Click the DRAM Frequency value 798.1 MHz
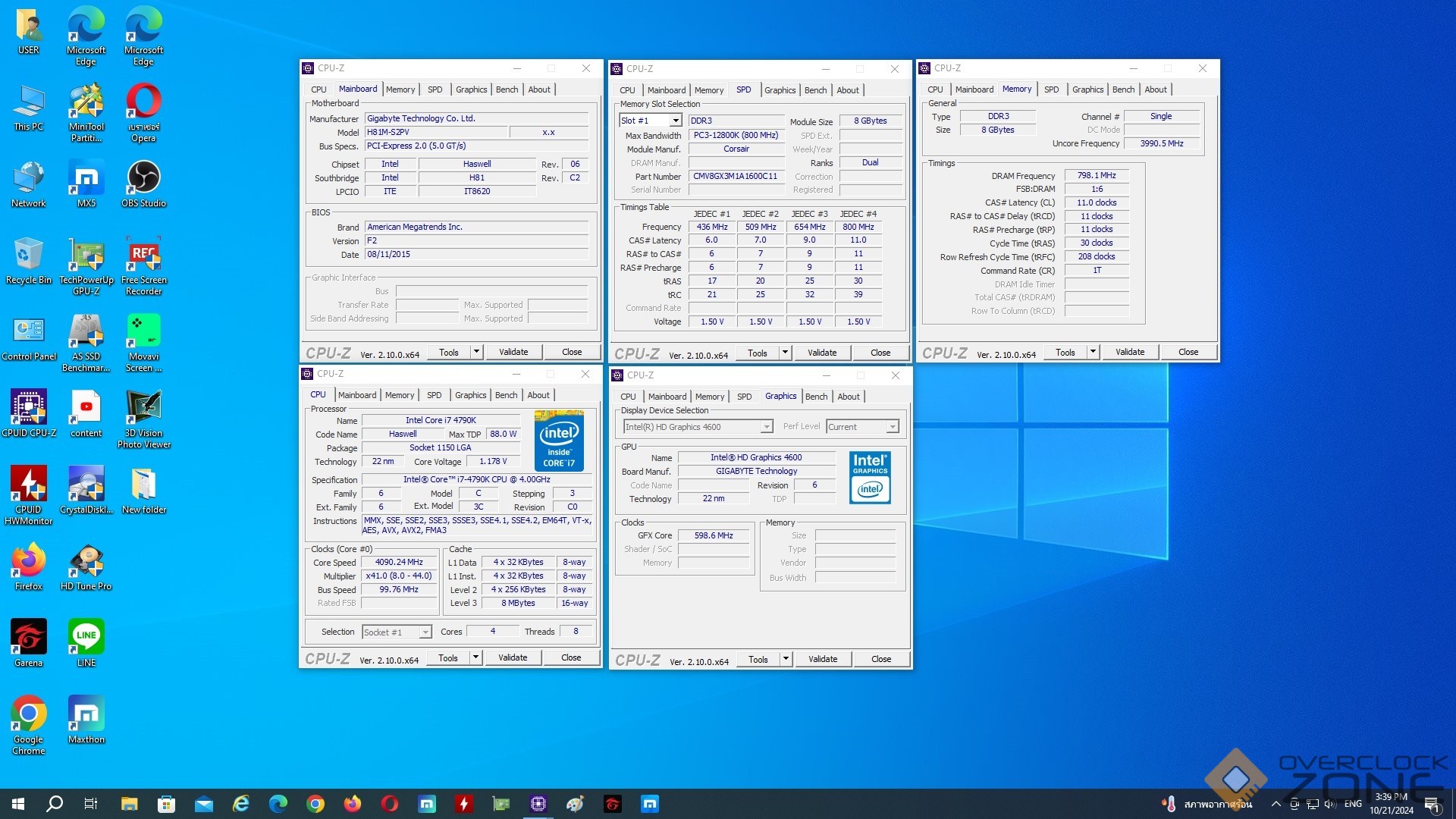The width and height of the screenshot is (1456, 819). coord(1097,175)
